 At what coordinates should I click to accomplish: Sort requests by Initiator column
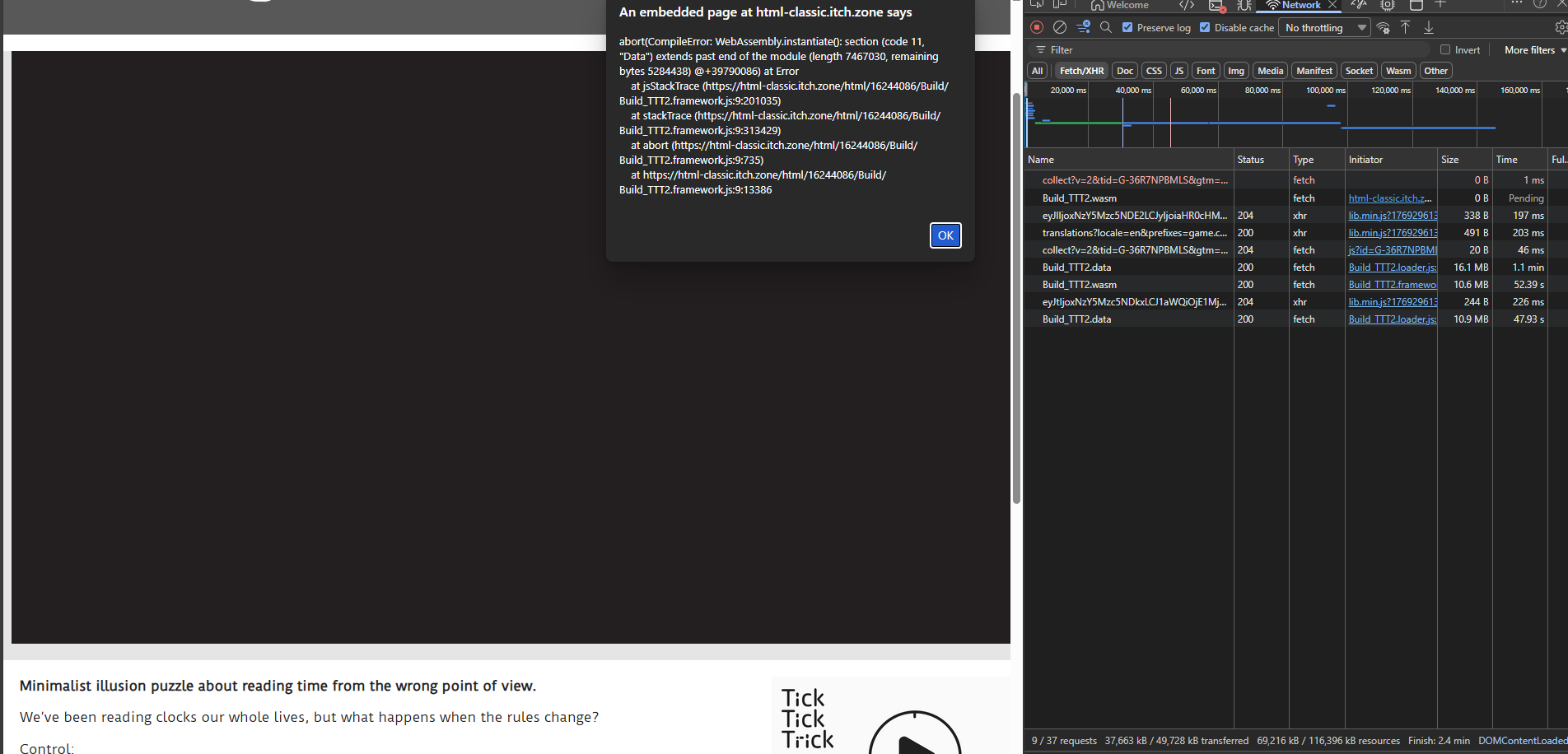(1391, 160)
